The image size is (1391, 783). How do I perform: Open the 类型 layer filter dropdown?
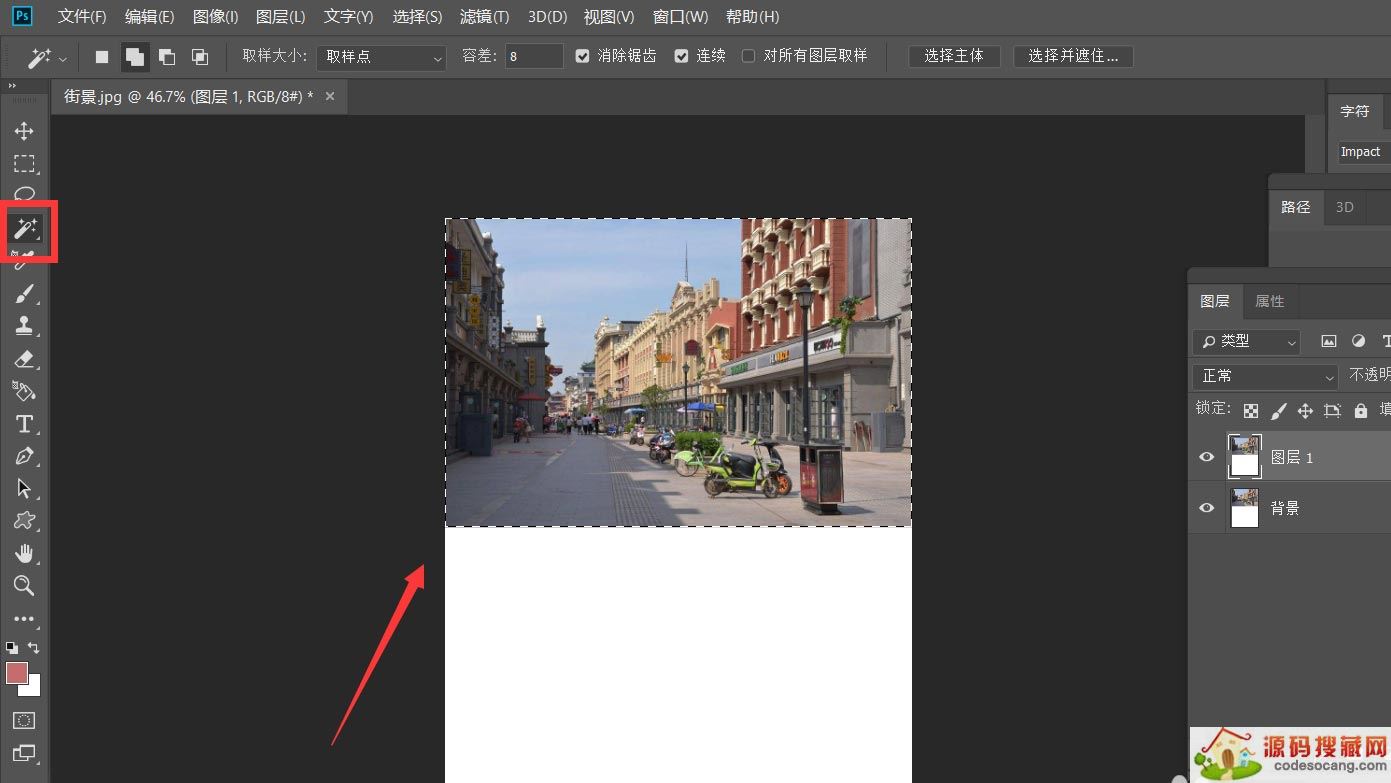click(x=1246, y=341)
